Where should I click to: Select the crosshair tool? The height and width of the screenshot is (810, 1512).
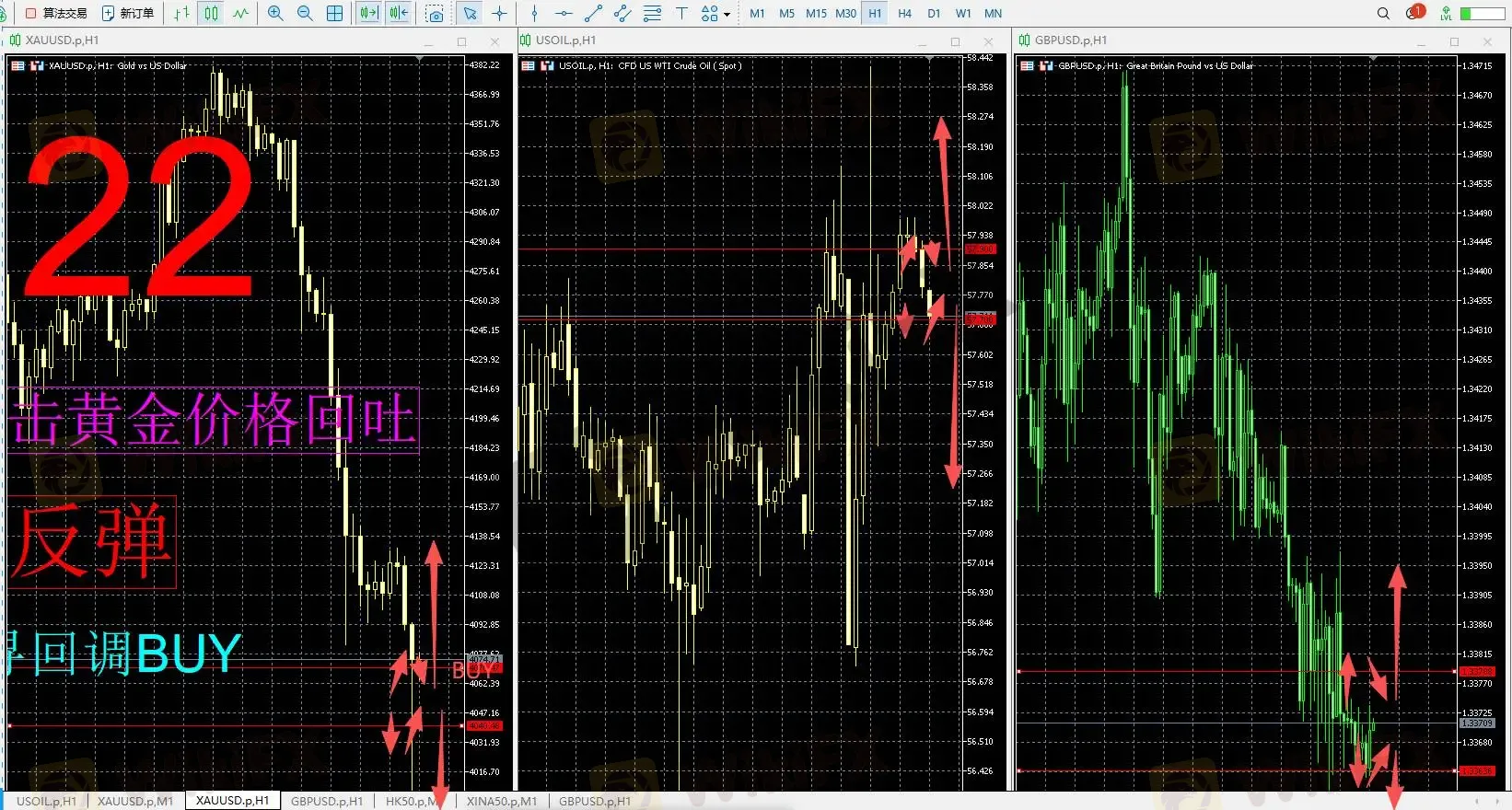pos(499,13)
